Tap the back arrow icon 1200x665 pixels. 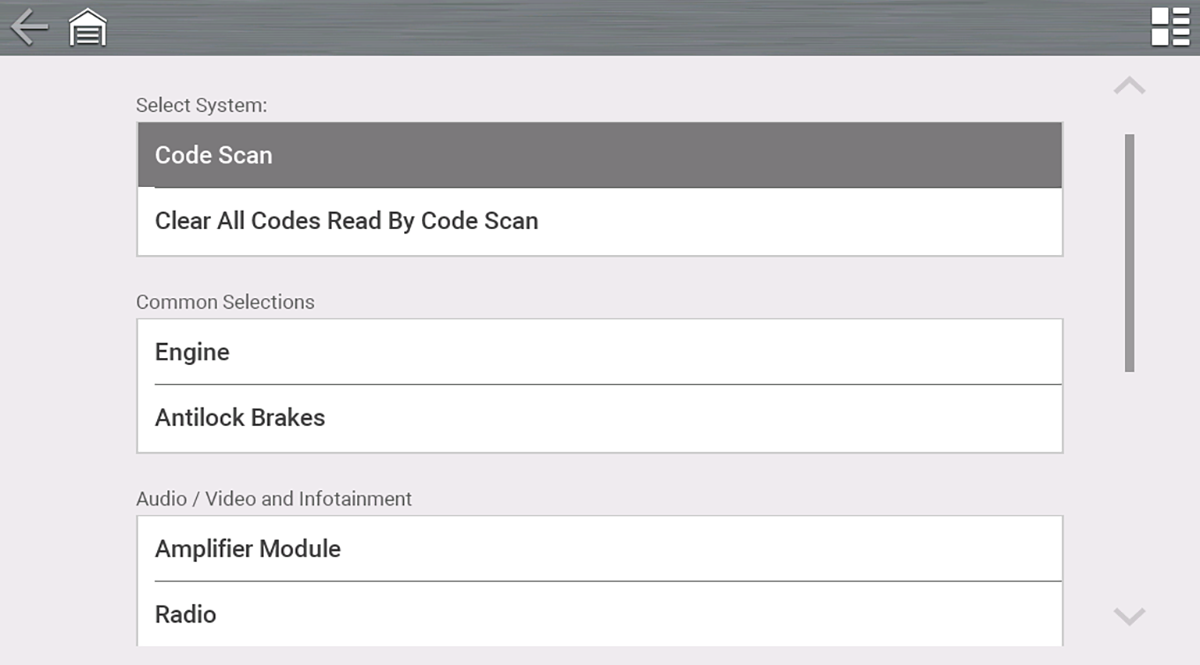pos(29,27)
